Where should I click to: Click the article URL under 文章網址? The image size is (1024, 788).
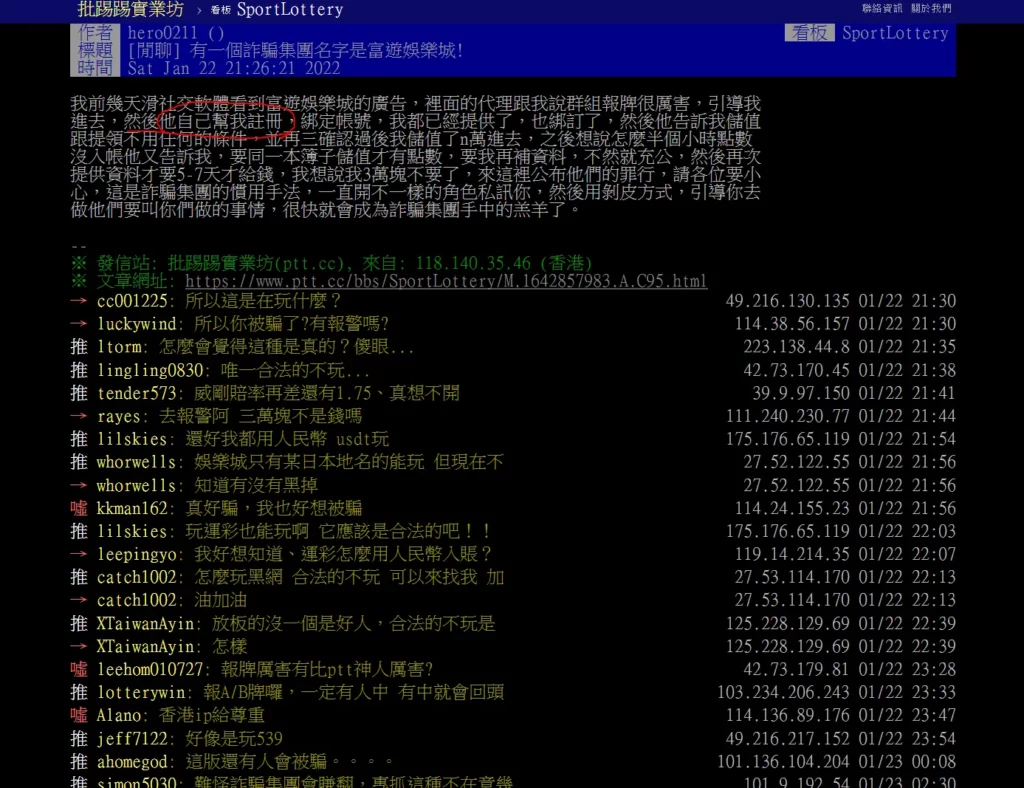click(x=445, y=281)
